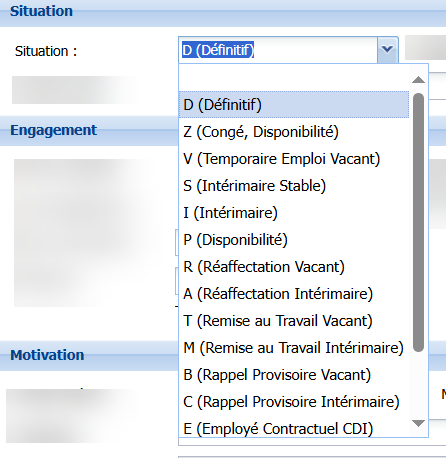
Task: Select V (Temporaire Emploi Vacant)
Action: click(x=294, y=159)
